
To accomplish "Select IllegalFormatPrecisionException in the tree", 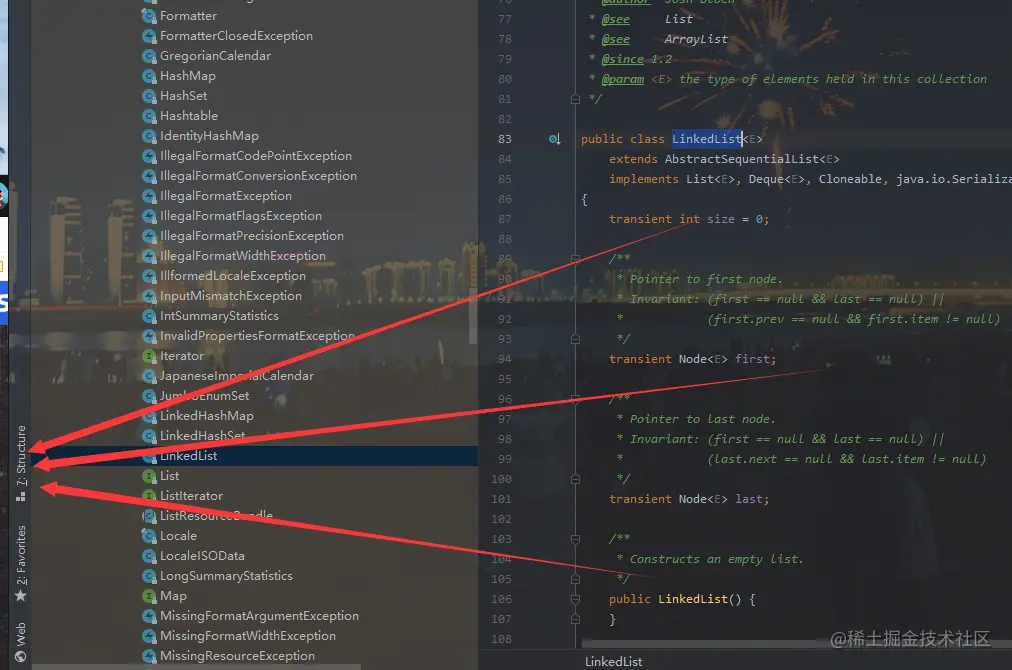I will pos(252,236).
